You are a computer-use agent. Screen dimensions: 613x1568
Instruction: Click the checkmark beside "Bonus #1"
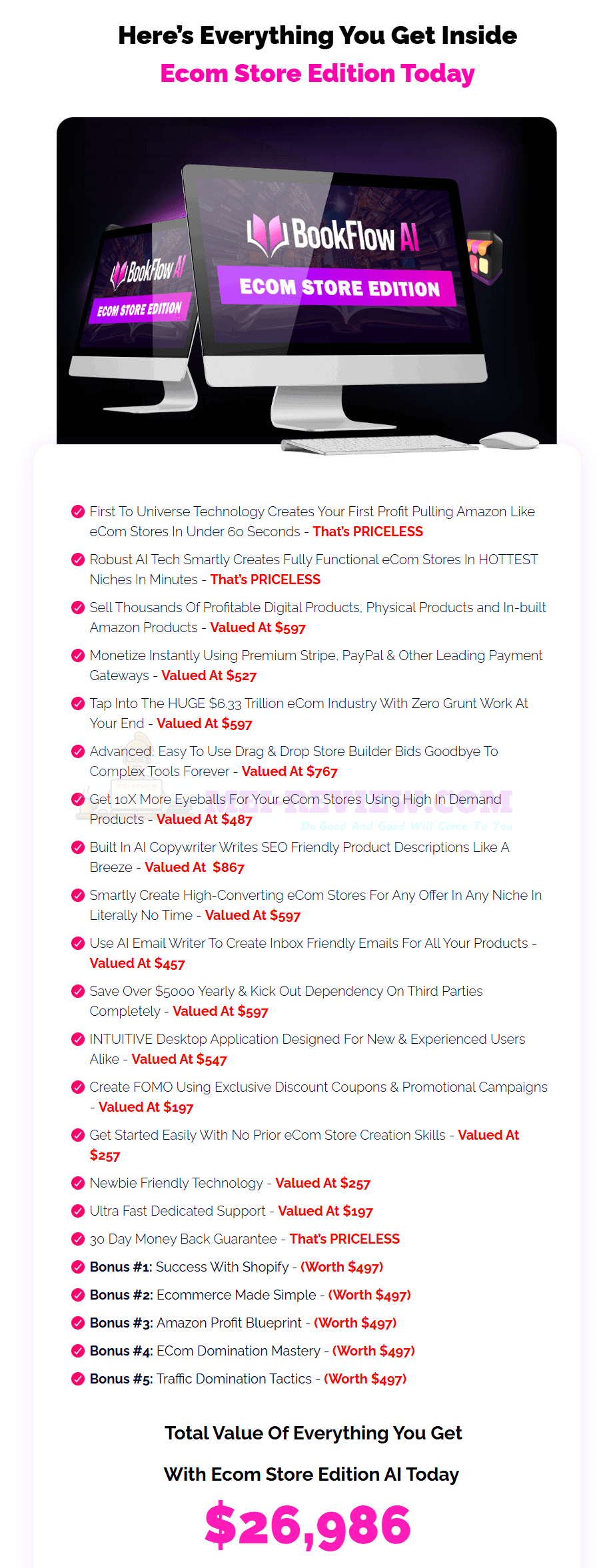pos(77,1267)
